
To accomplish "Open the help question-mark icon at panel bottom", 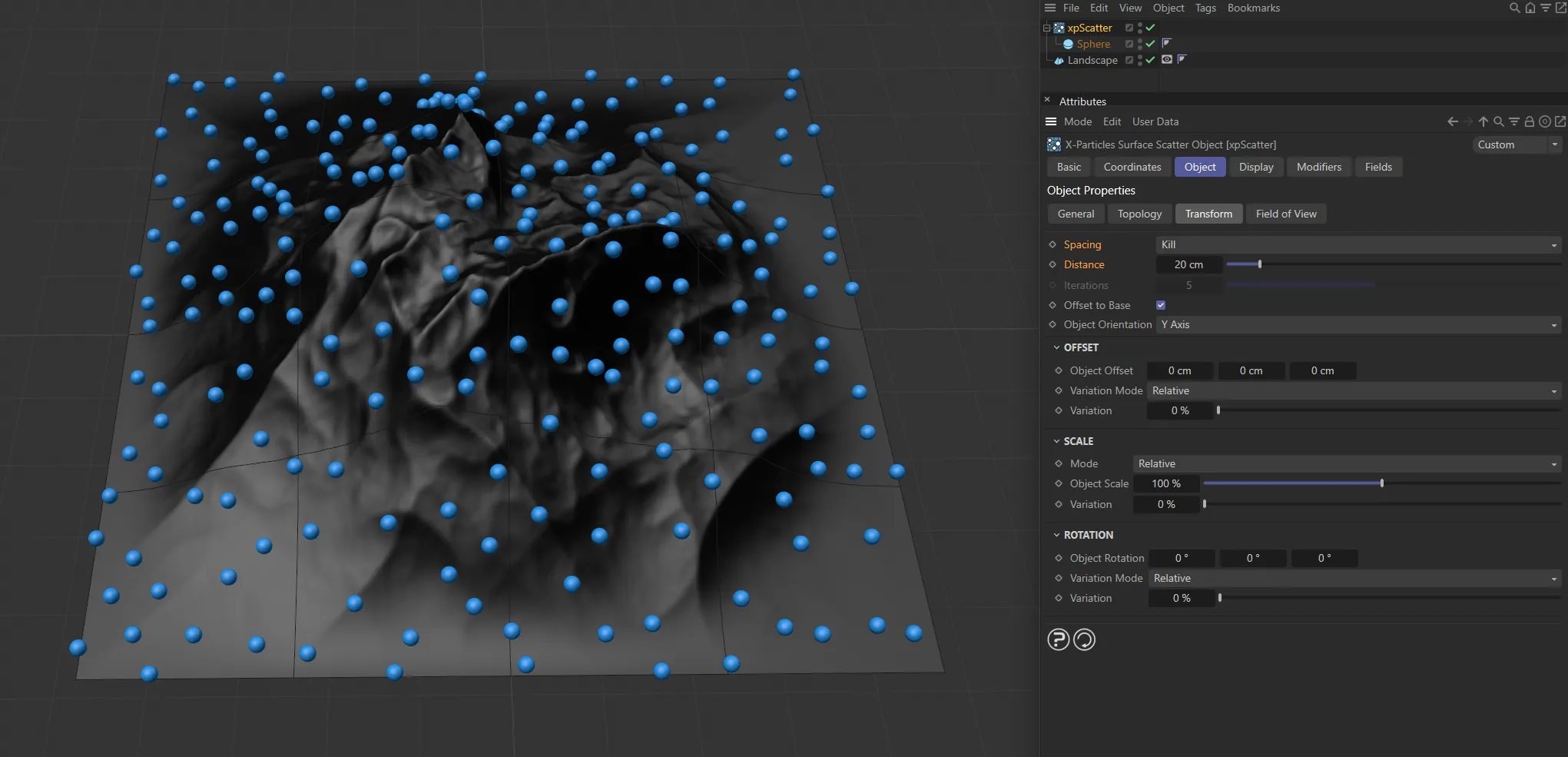I will click(x=1058, y=639).
